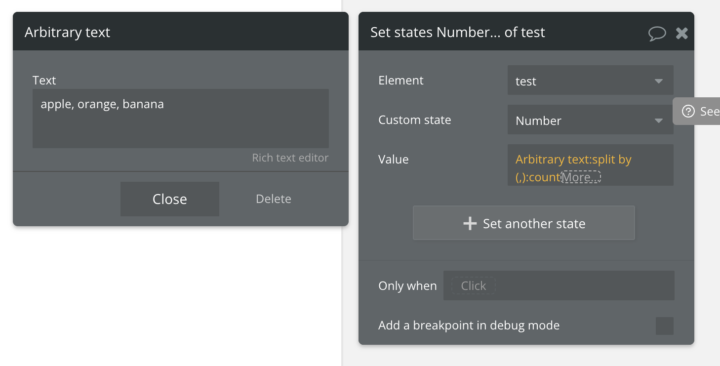Click the Element label

coord(401,80)
